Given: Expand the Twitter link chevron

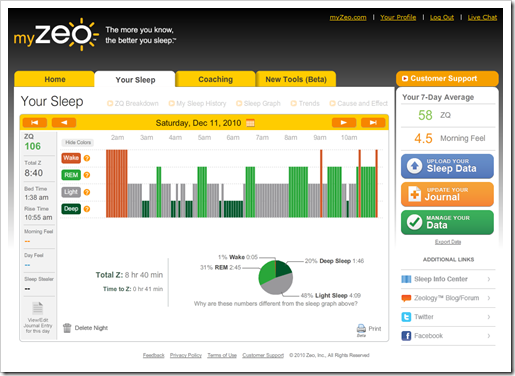Looking at the screenshot, I should pyautogui.click(x=489, y=317).
